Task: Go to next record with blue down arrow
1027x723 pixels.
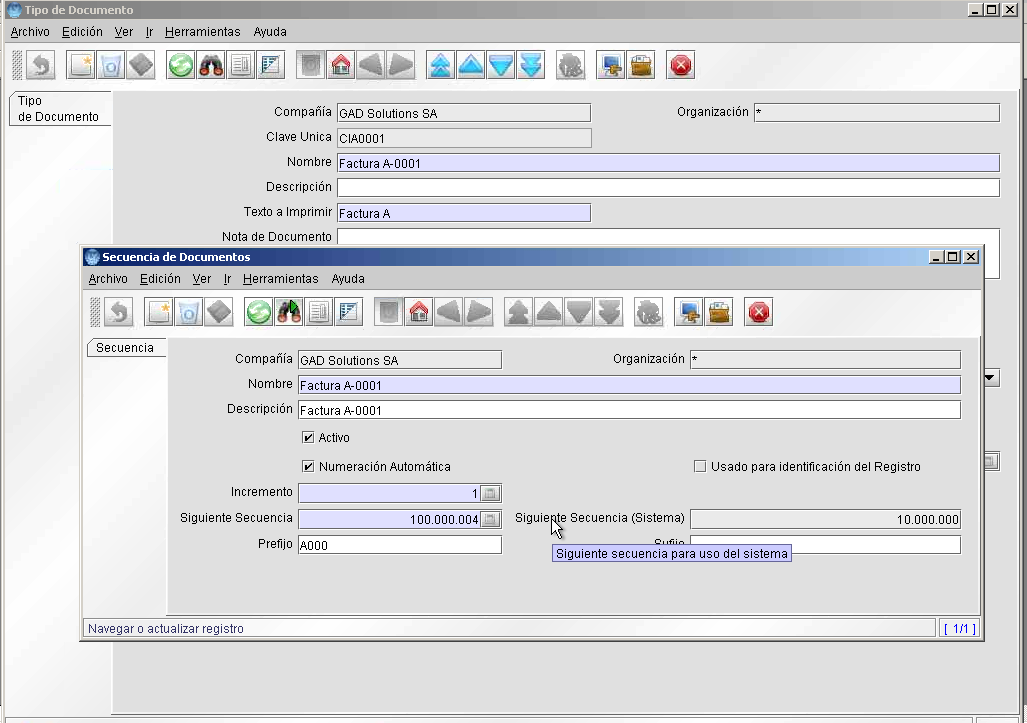Action: click(501, 65)
